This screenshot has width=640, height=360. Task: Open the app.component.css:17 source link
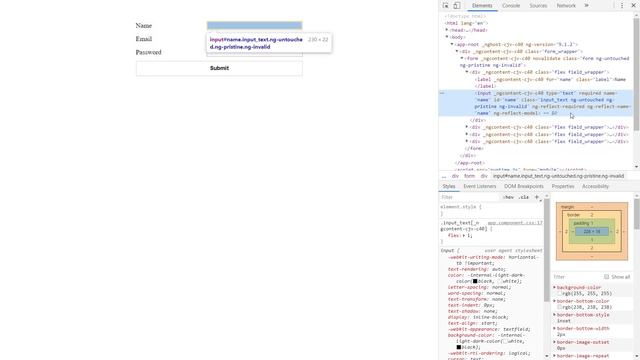(515, 223)
